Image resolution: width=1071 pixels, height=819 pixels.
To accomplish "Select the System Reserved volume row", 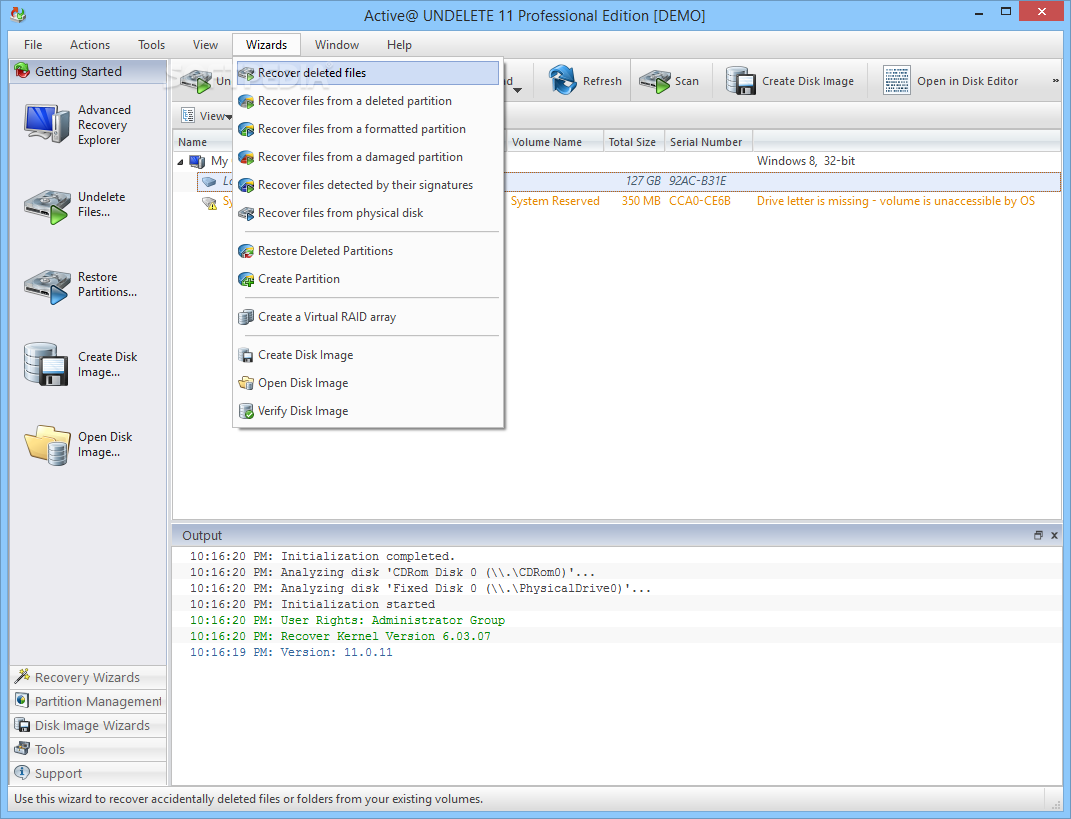I will click(x=628, y=202).
